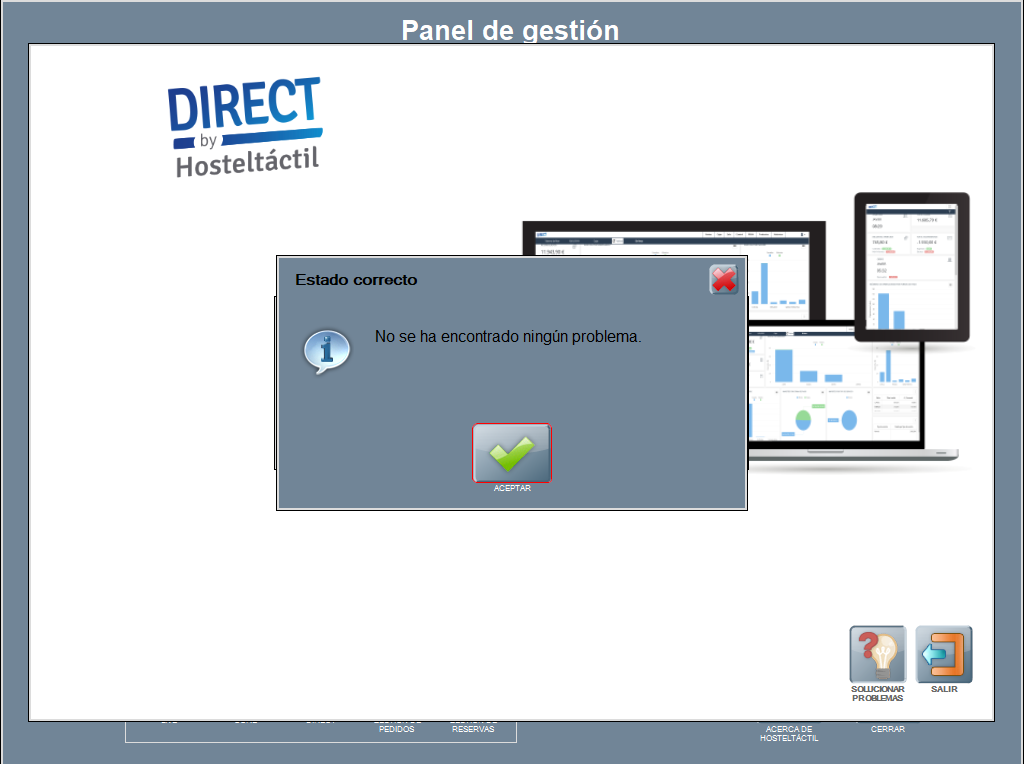The width and height of the screenshot is (1024, 764).
Task: Click the Direct by Hosteltáctil logo
Action: pos(245,127)
